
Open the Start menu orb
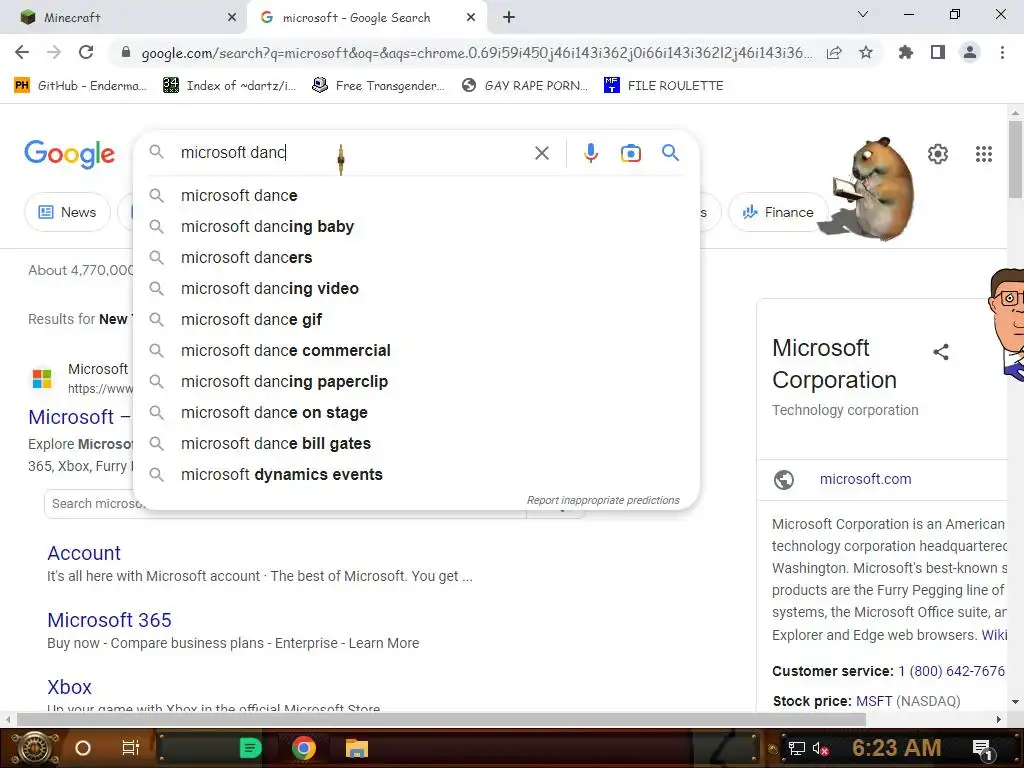(x=34, y=748)
